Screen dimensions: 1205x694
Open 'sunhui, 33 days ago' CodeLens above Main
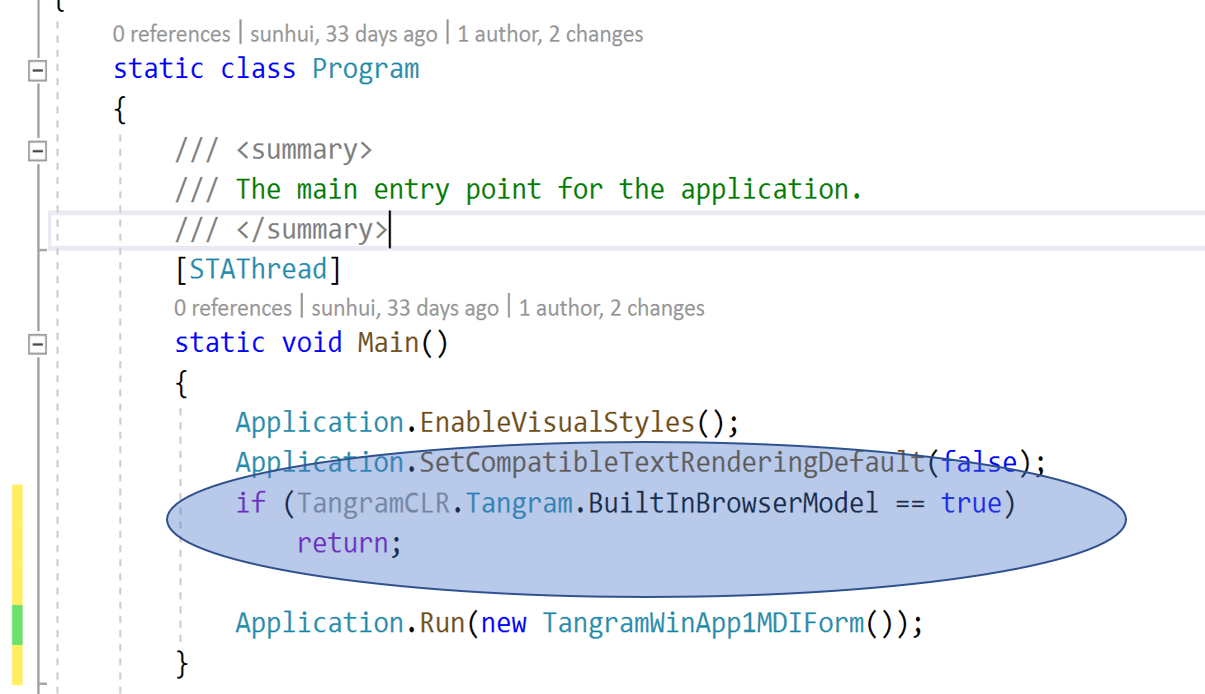tap(404, 308)
